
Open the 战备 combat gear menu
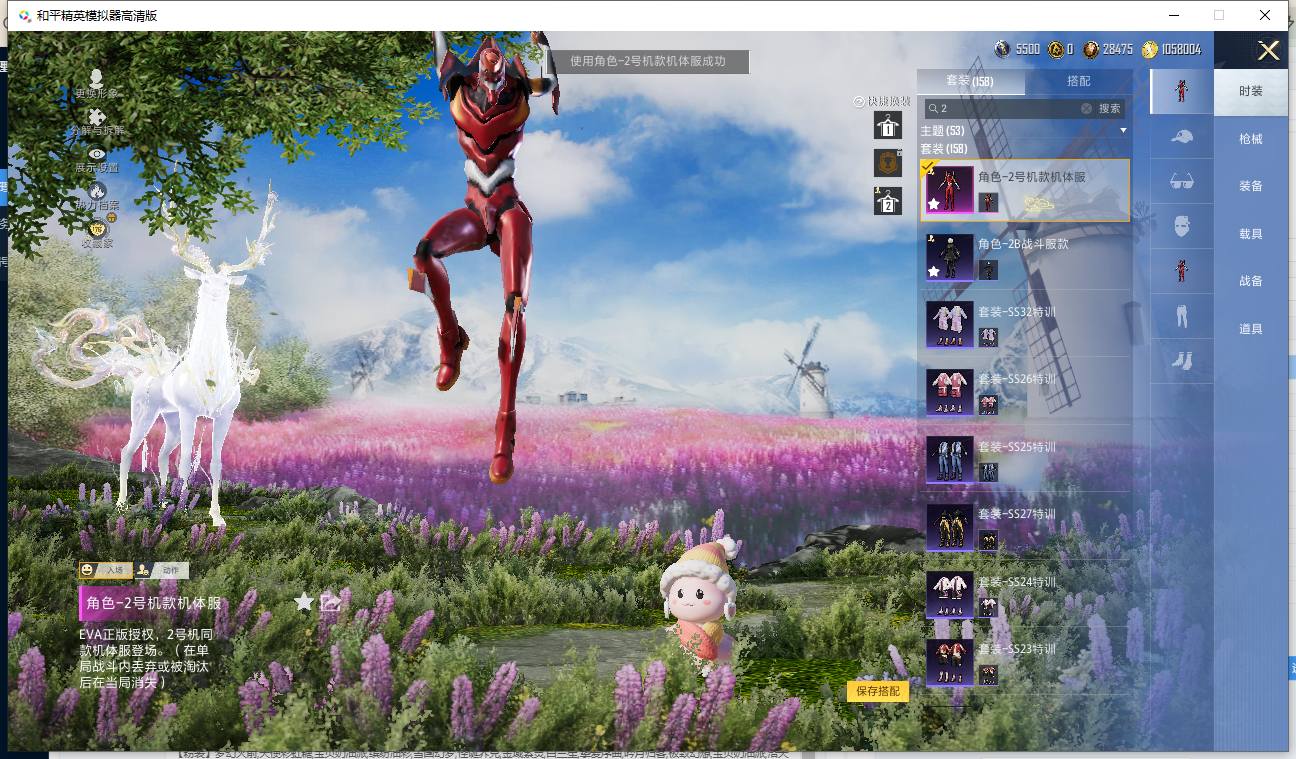click(x=1251, y=281)
